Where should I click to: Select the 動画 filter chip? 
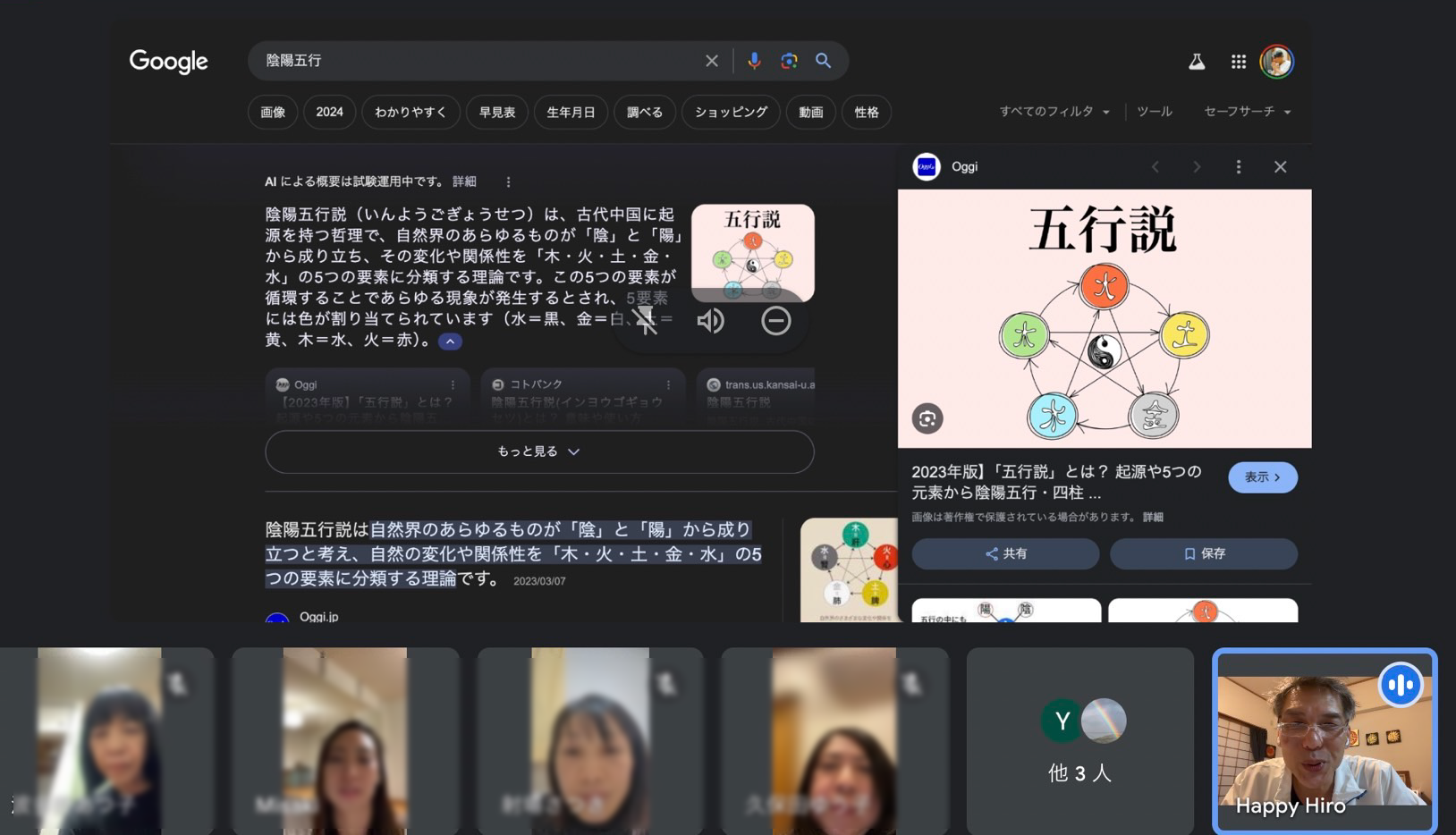(810, 112)
